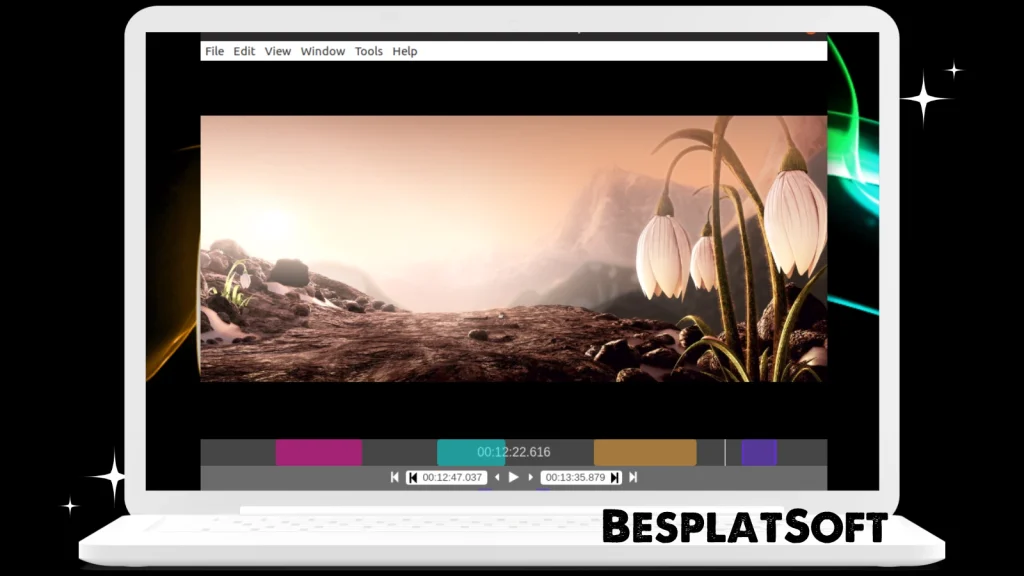
Task: Open the Tools menu
Action: (368, 51)
